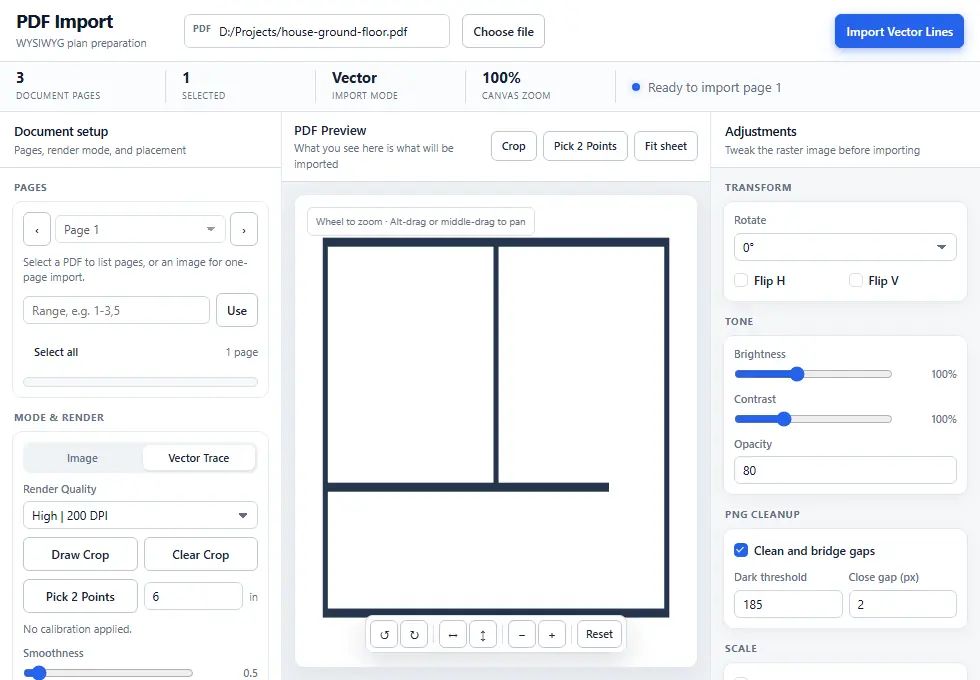This screenshot has height=680, width=980.
Task: Click Choose file button
Action: click(x=503, y=31)
